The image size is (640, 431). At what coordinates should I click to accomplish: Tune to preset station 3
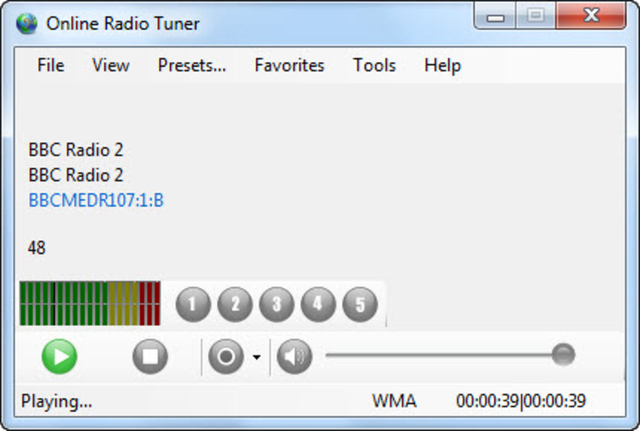(277, 304)
